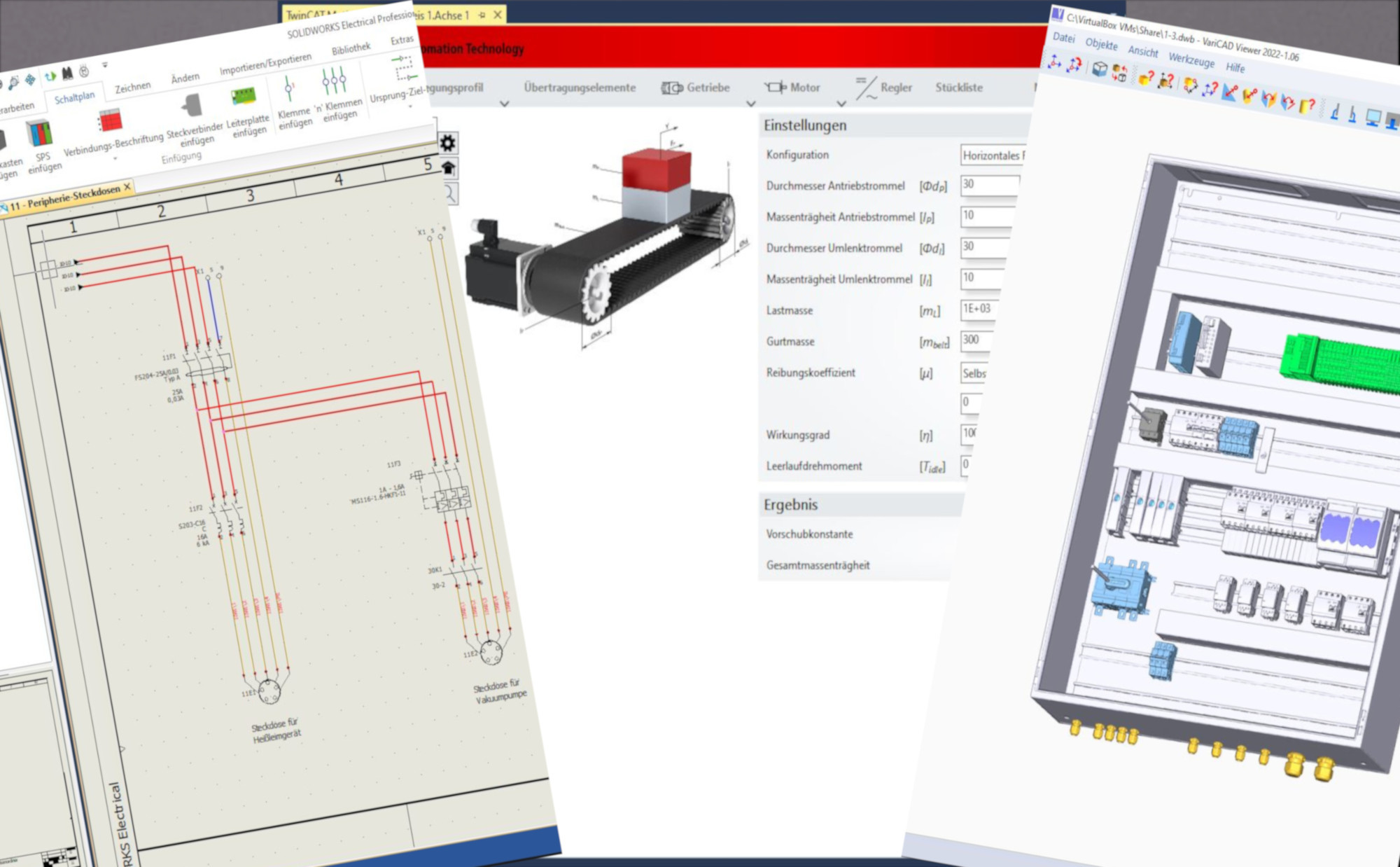Click the Klemme einfügen icon
This screenshot has width=1400, height=867.
click(289, 90)
